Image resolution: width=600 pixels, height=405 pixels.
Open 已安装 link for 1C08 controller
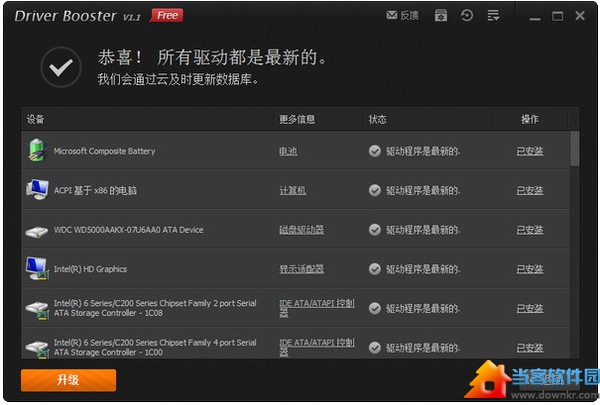530,309
